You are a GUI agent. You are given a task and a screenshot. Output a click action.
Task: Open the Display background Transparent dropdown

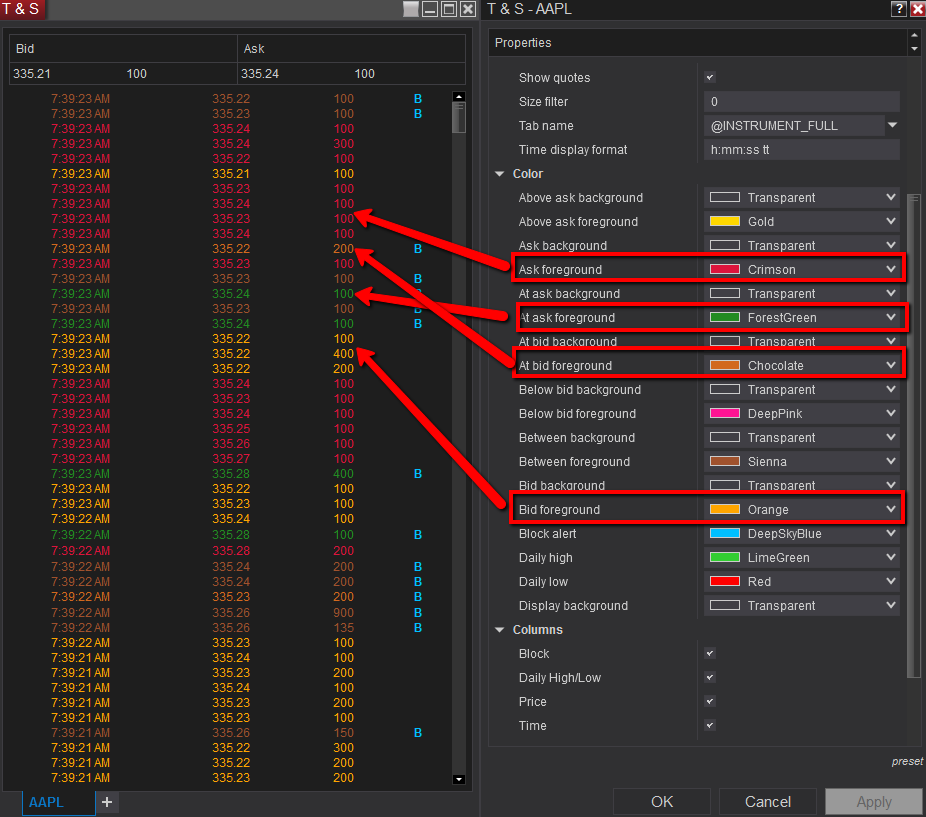(802, 606)
